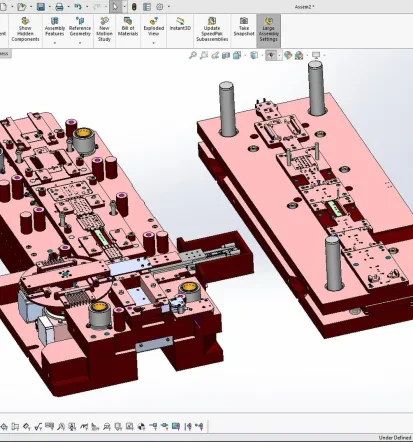Click the Save icon in quick access toolbar
Screen dimensions: 413x442
pos(41,7)
